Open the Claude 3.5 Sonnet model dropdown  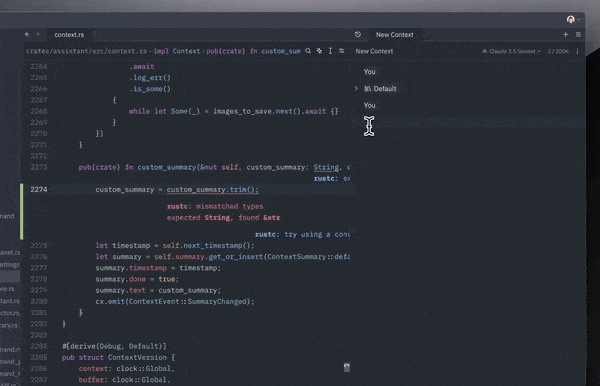(x=511, y=51)
